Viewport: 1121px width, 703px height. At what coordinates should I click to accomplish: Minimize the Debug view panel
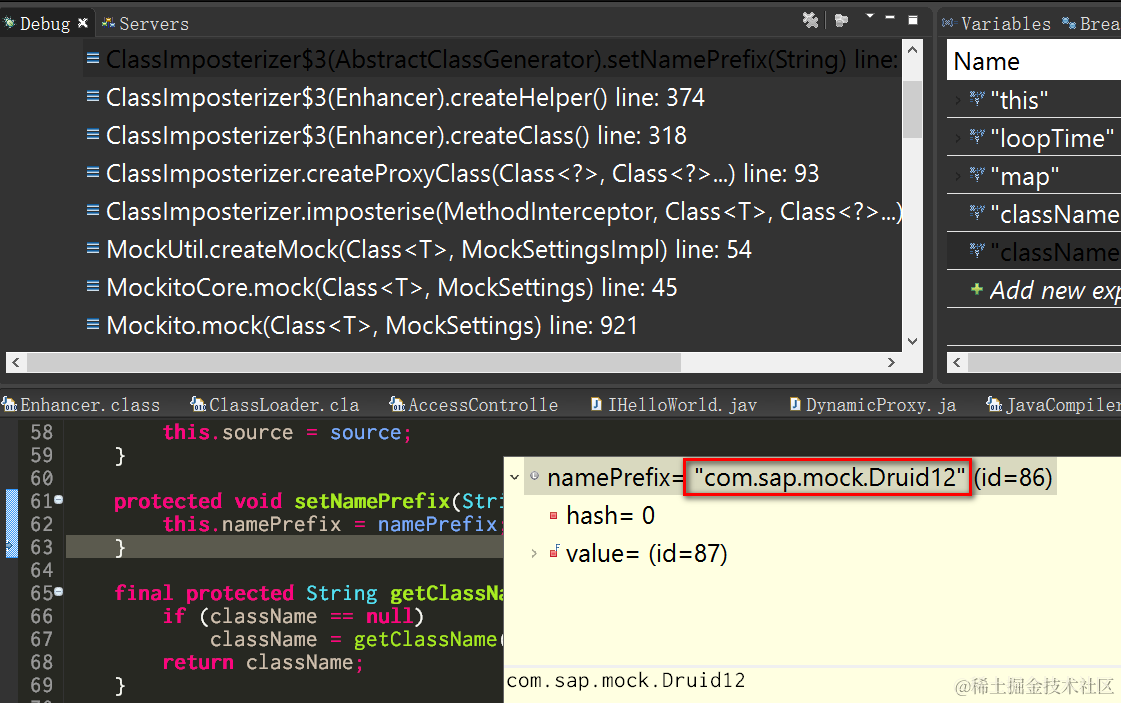point(890,17)
